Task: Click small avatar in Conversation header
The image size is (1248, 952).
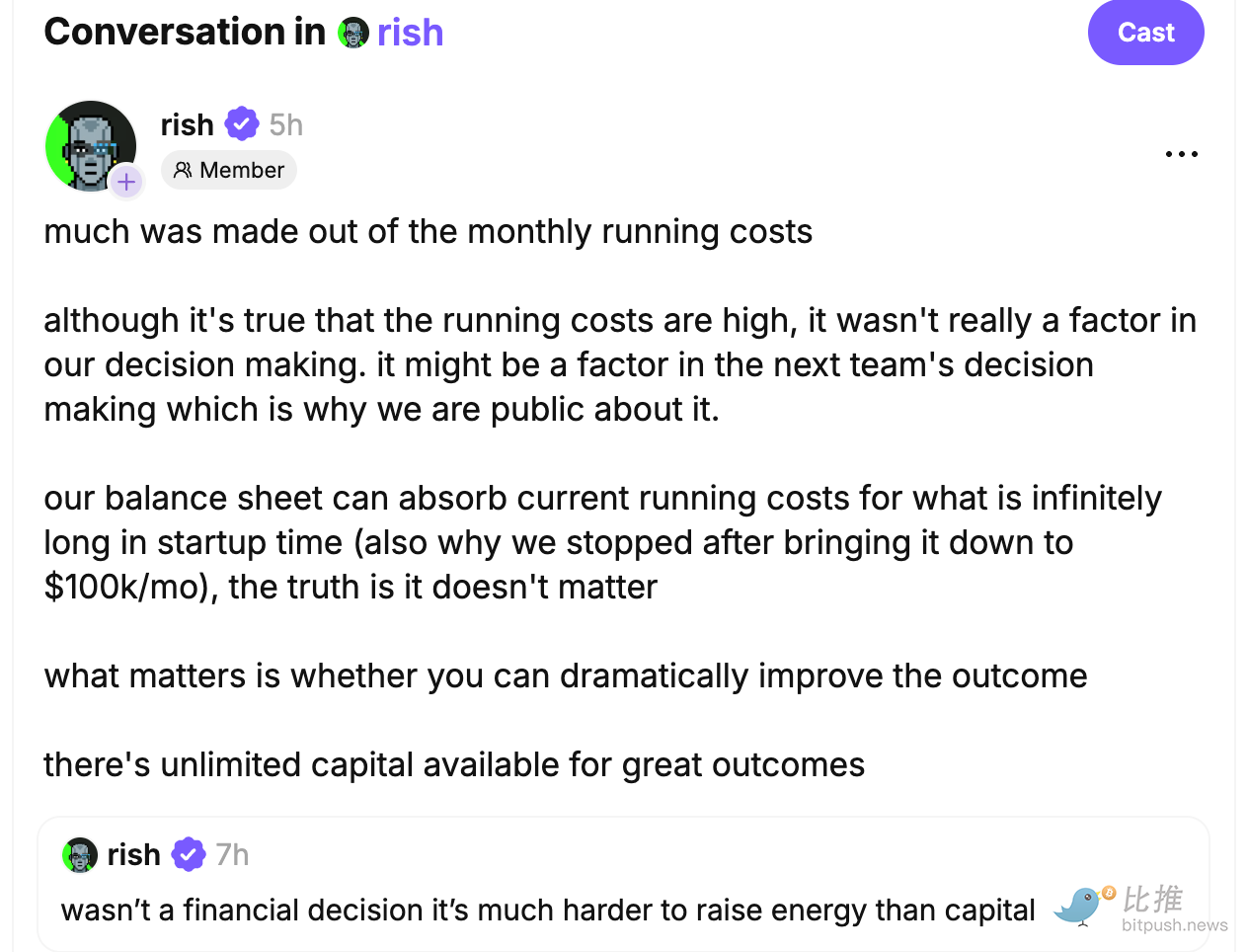Action: (352, 33)
